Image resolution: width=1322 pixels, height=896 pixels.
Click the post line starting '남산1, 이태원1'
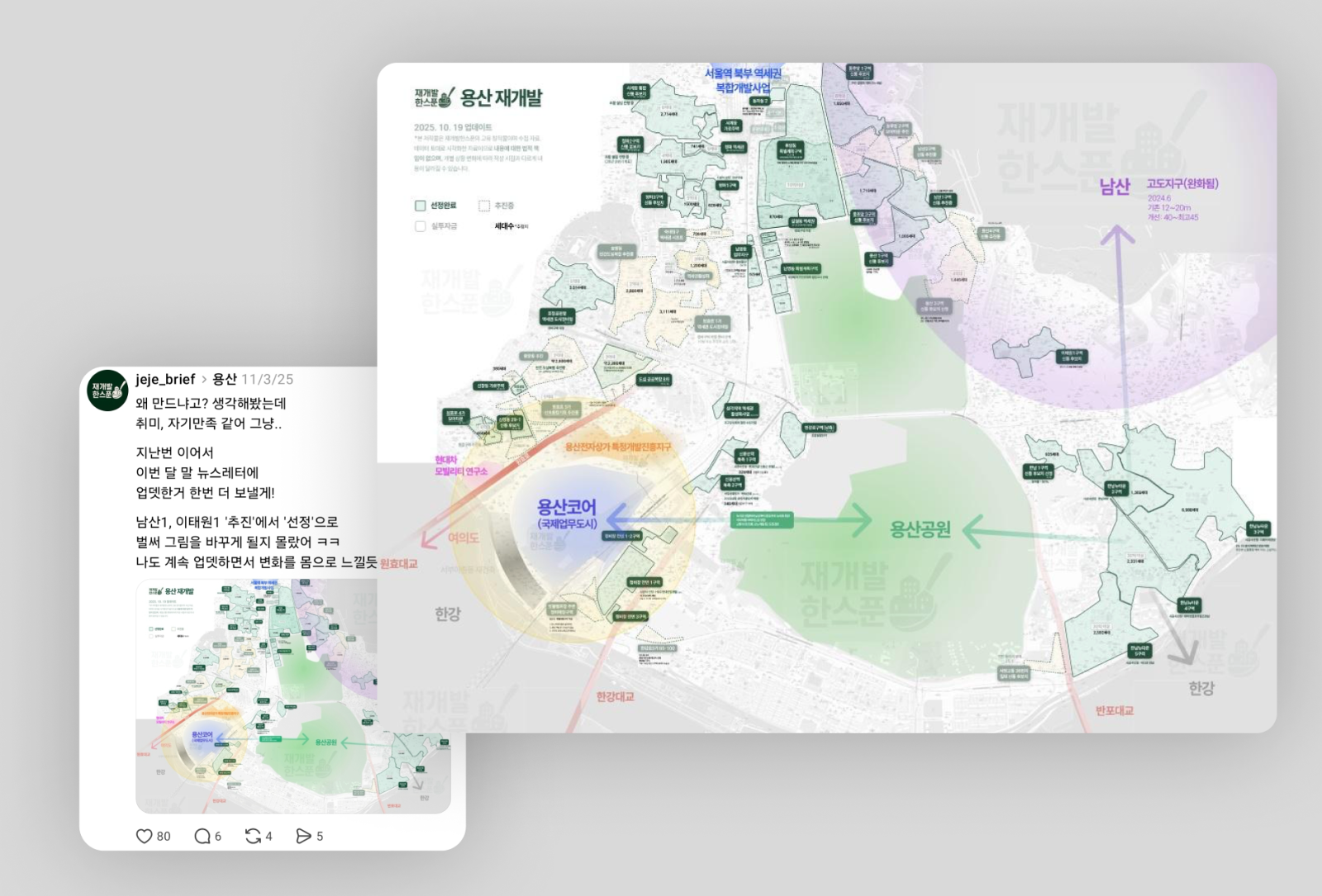237,522
